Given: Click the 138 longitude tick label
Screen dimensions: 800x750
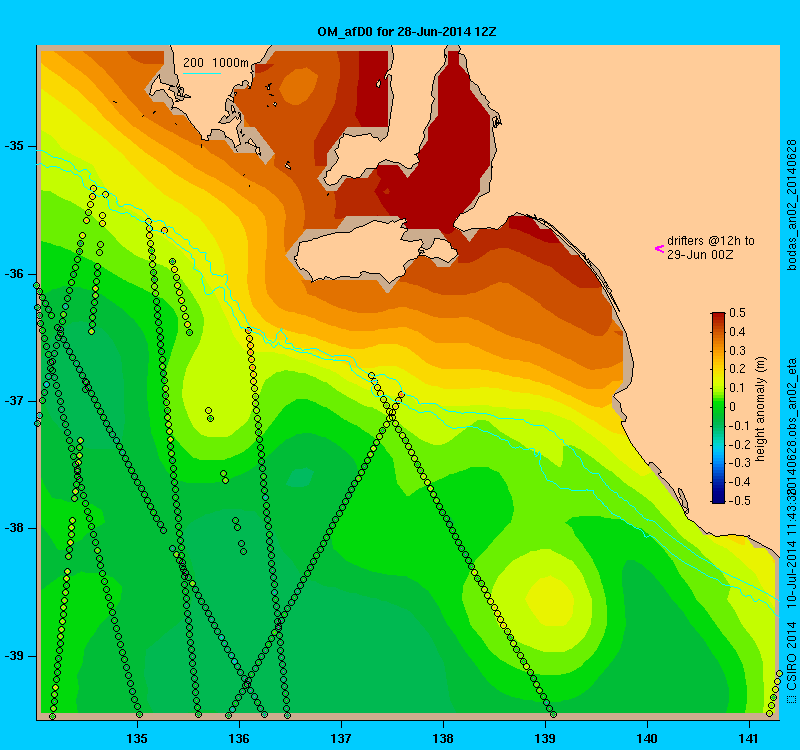Looking at the screenshot, I should (x=443, y=738).
